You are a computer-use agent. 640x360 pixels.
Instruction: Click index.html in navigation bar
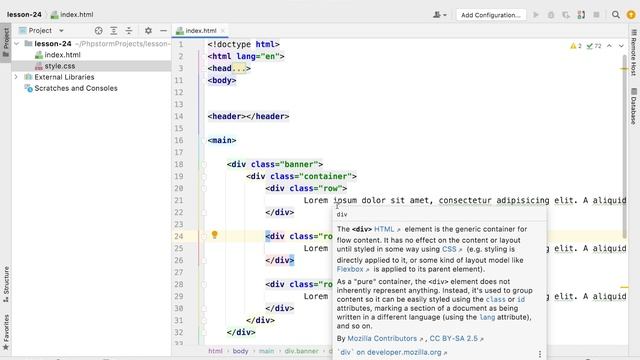tap(72, 14)
